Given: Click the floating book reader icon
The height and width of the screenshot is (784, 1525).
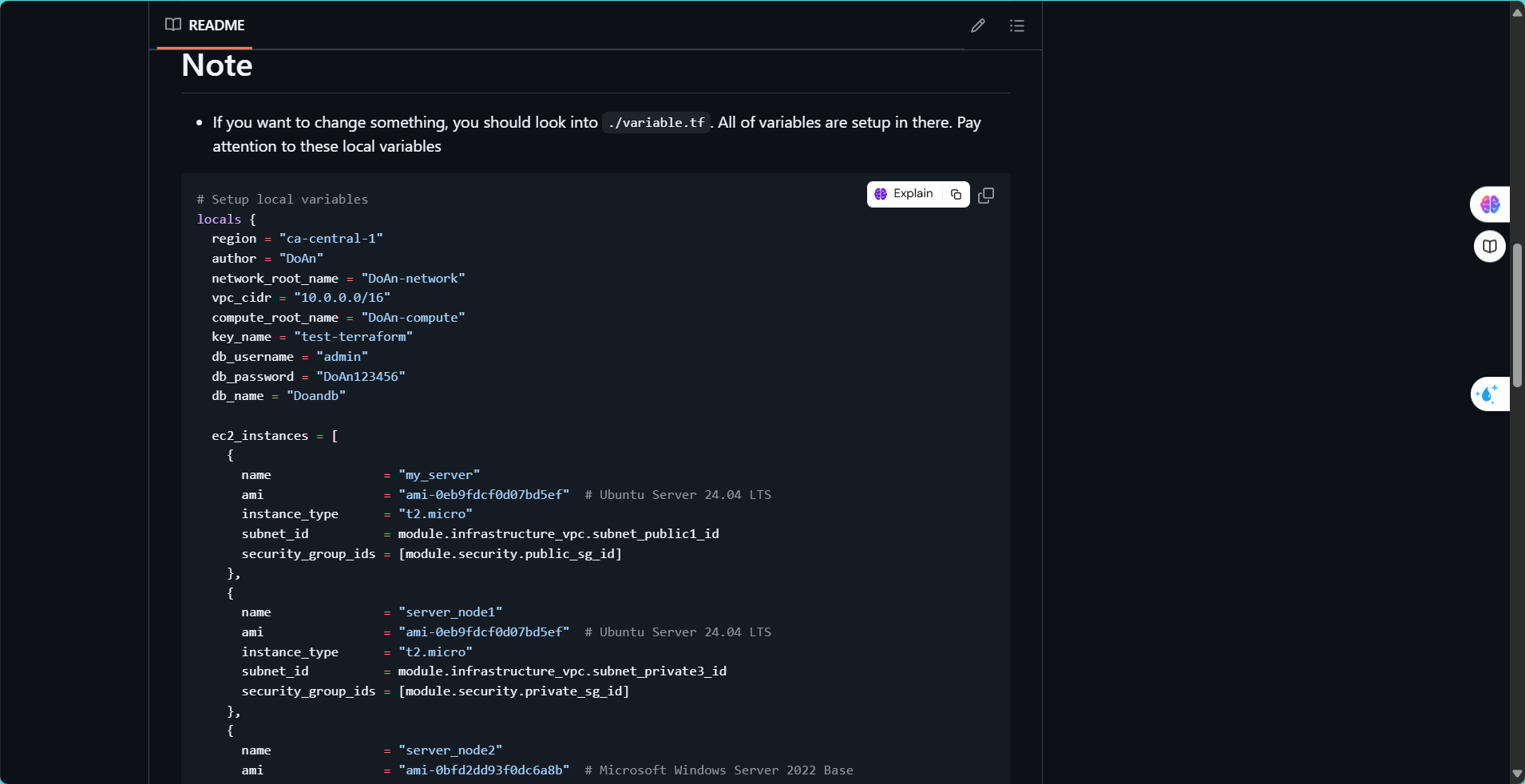Looking at the screenshot, I should coord(1490,246).
